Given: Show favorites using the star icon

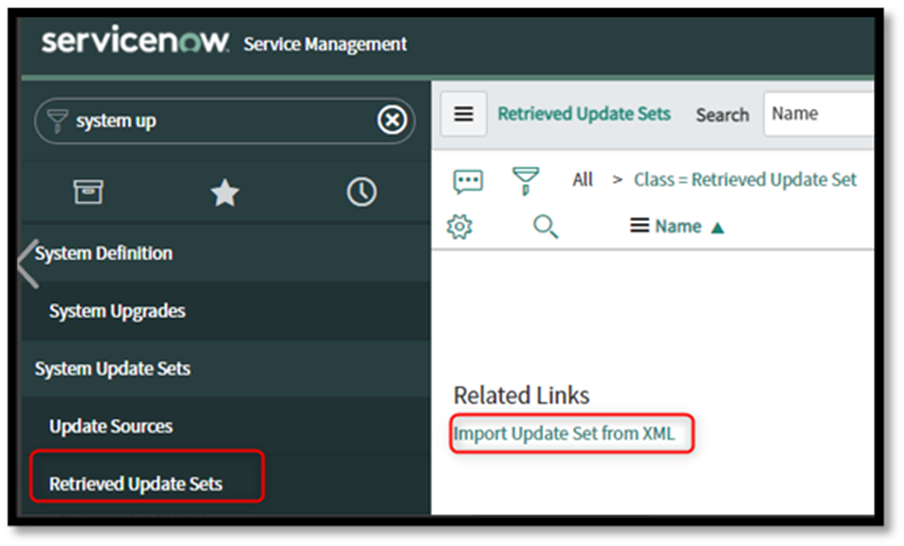Looking at the screenshot, I should [225, 193].
